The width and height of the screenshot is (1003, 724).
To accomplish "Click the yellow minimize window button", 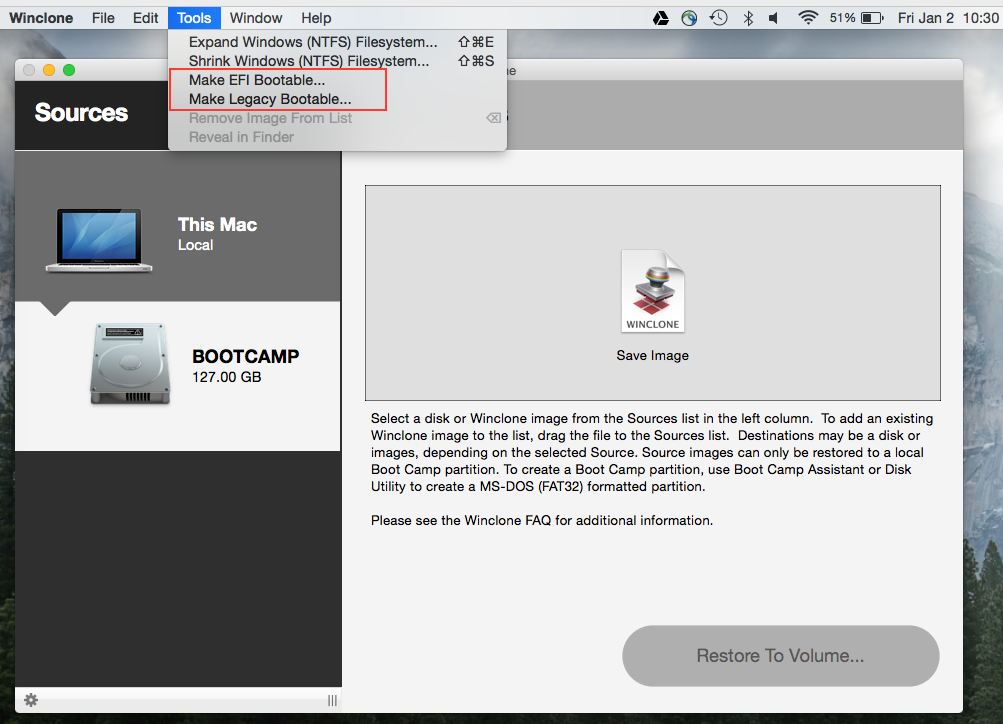I will click(49, 70).
